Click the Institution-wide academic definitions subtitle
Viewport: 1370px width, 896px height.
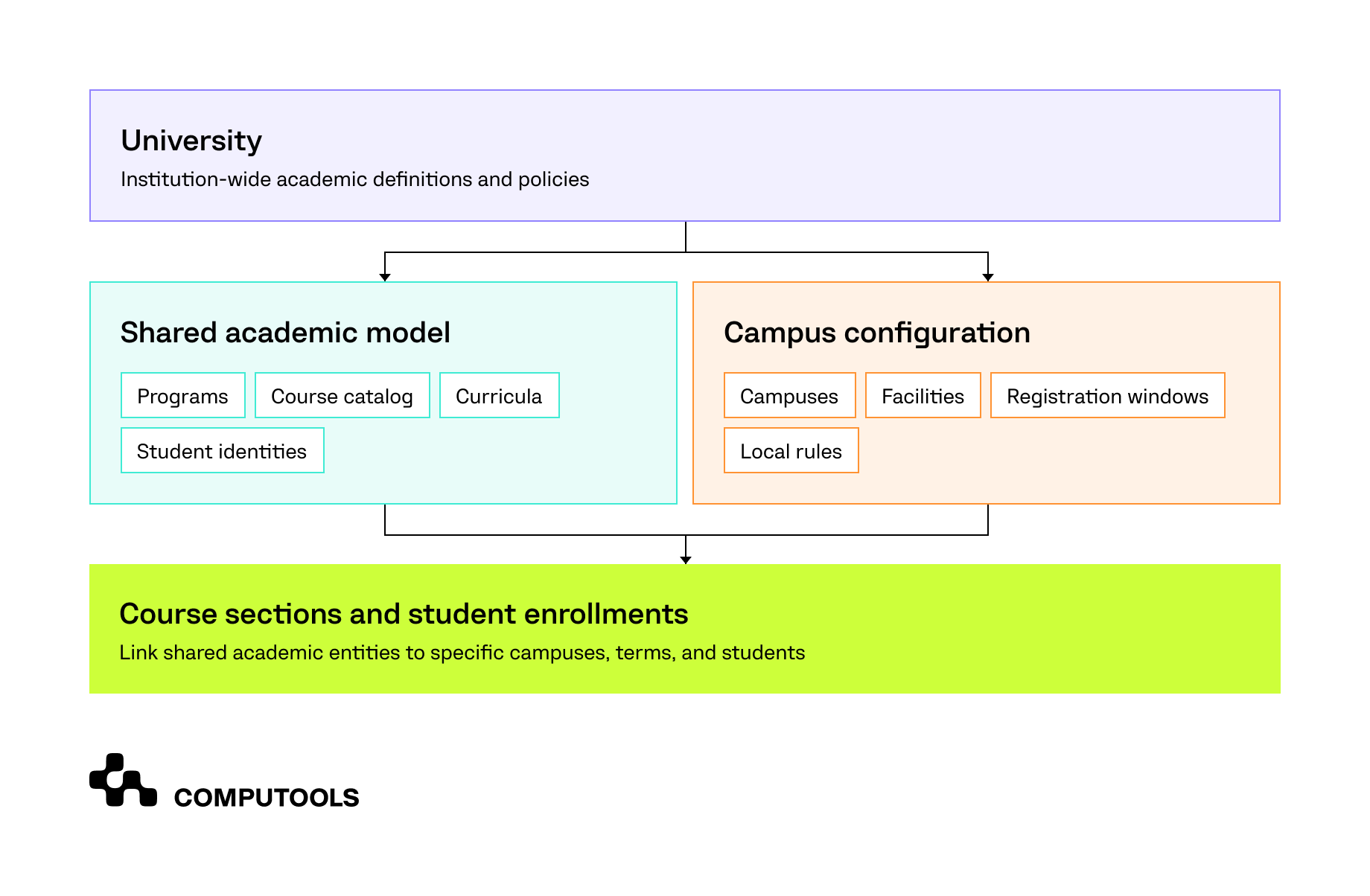(355, 179)
